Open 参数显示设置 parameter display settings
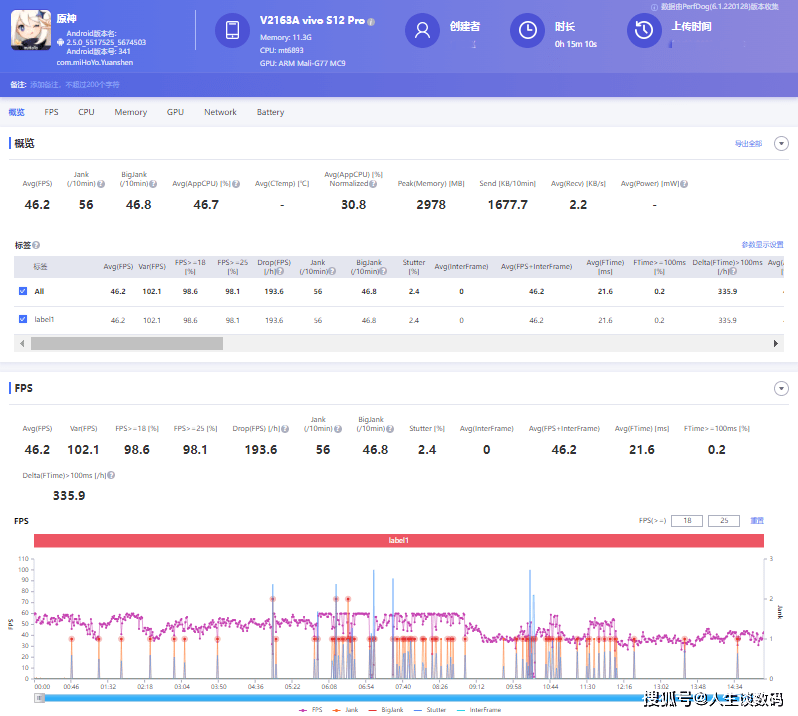The height and width of the screenshot is (716, 798). coord(762,244)
